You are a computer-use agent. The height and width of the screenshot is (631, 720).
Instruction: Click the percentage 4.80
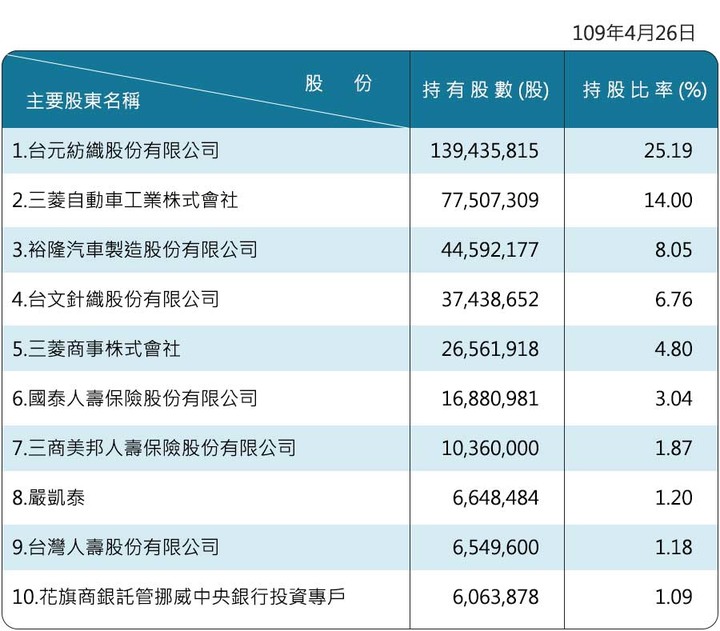[674, 349]
